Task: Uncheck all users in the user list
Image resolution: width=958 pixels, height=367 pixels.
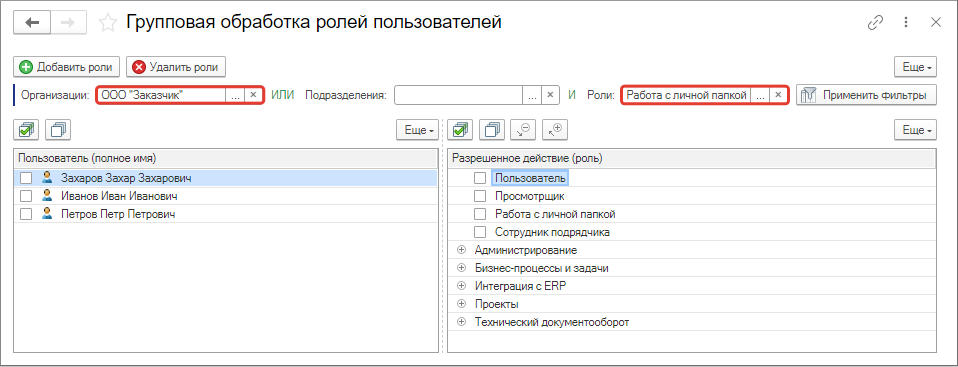Action: (59, 130)
